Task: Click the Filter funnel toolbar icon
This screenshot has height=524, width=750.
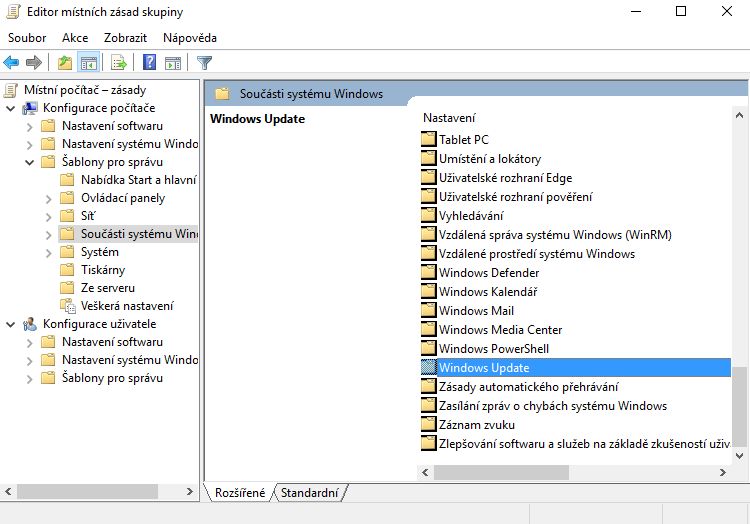Action: [204, 63]
